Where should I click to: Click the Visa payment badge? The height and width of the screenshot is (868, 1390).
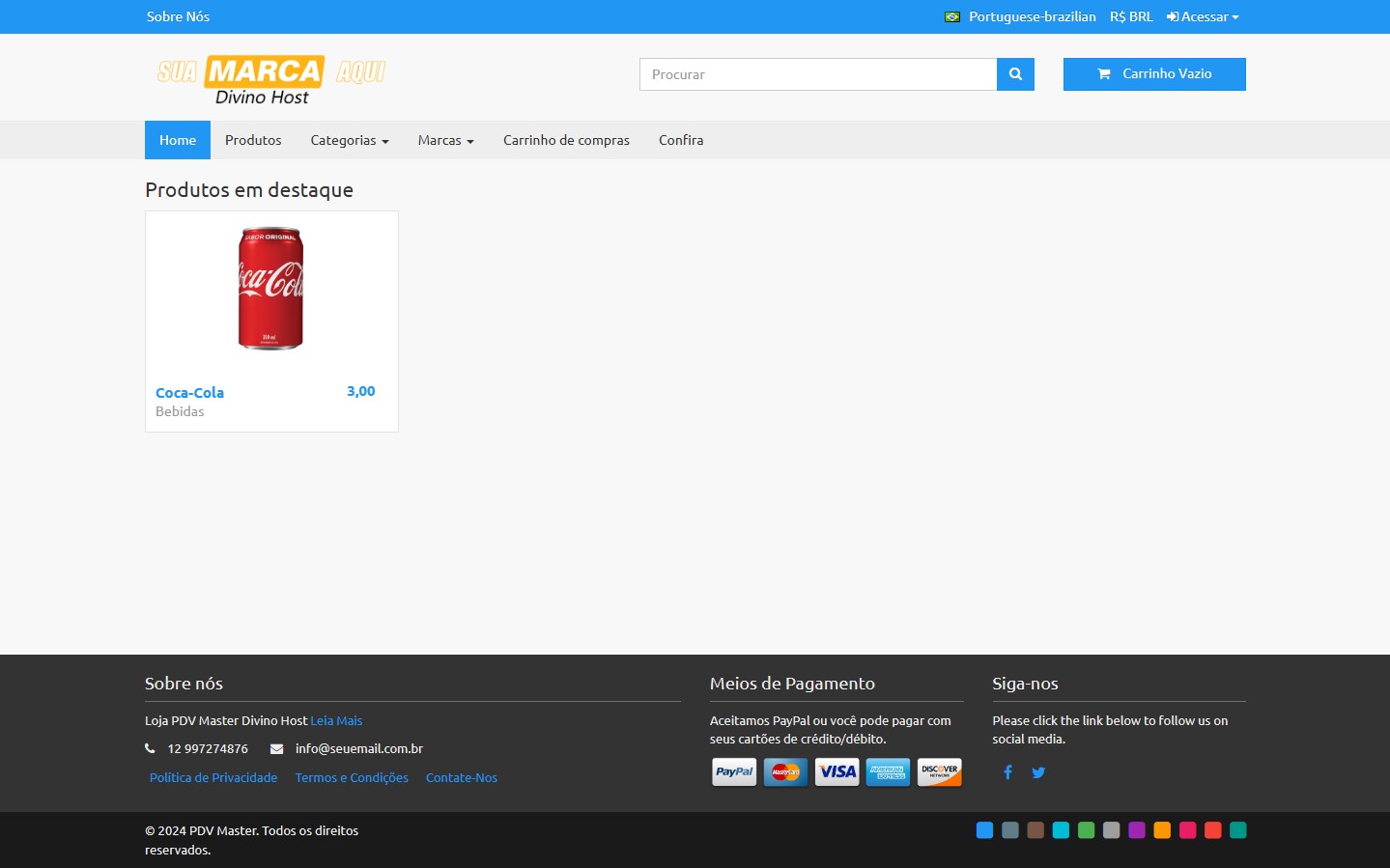pos(837,772)
